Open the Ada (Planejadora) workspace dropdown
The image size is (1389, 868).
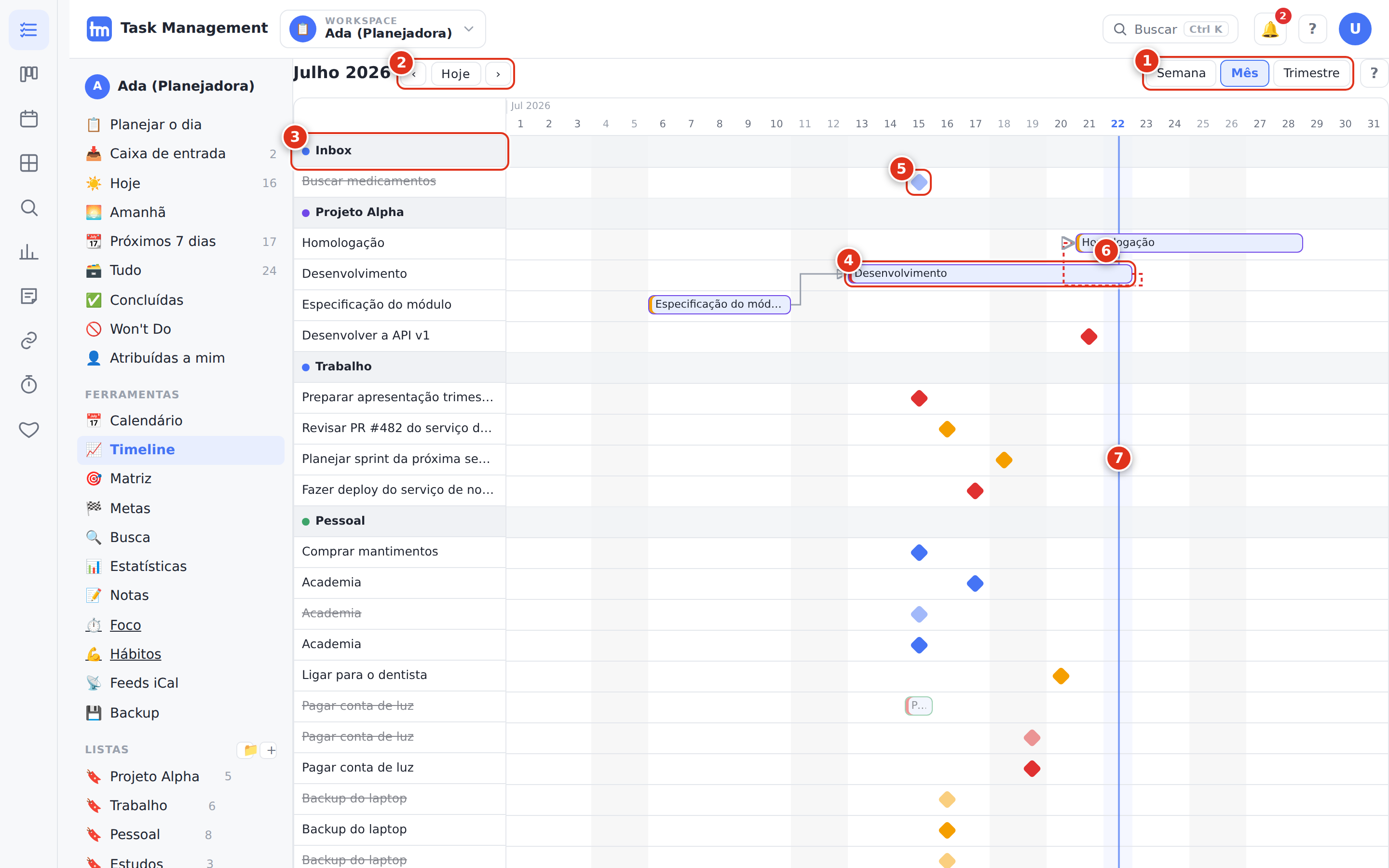(383, 29)
